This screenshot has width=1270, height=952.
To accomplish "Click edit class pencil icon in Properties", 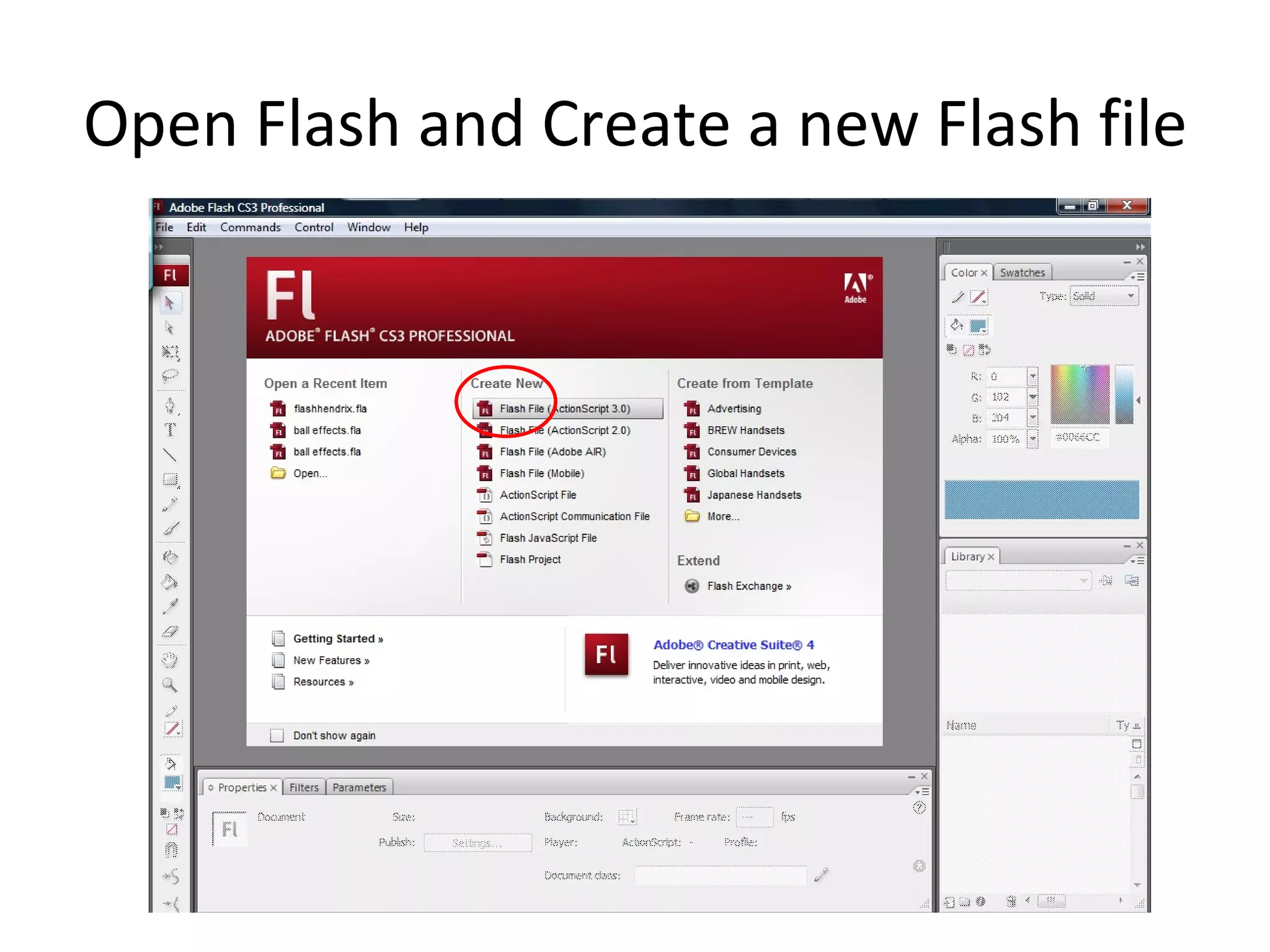I will click(821, 875).
